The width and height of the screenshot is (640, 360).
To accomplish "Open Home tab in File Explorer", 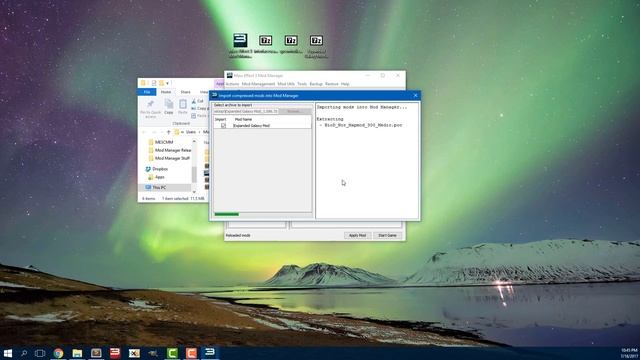I will tap(166, 92).
